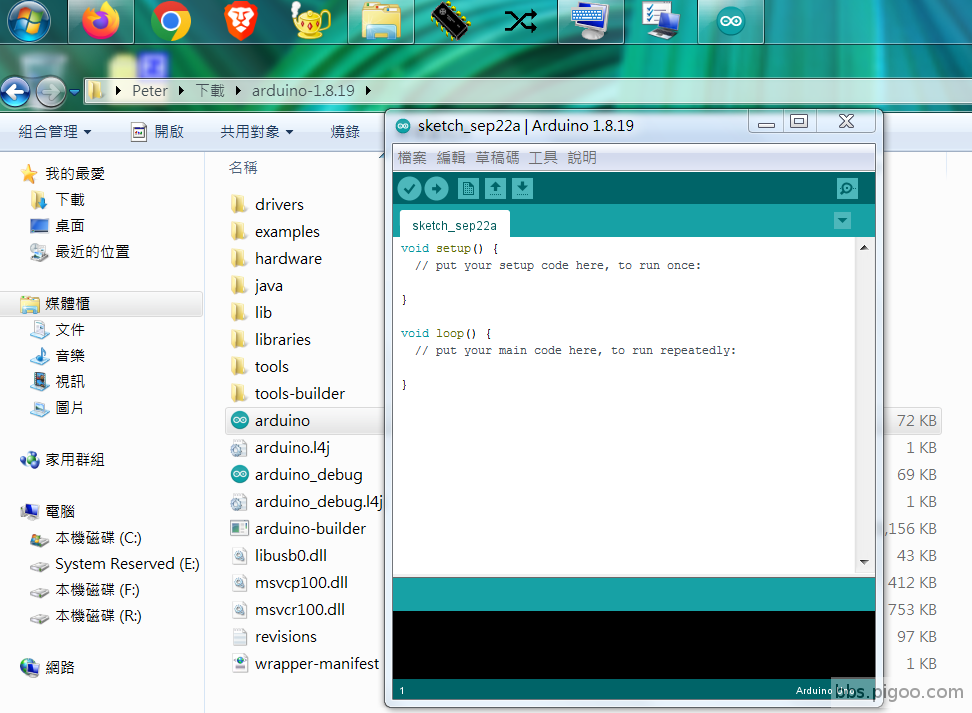This screenshot has width=972, height=713.
Task: Click the editor scrollbar up arrow
Action: 864,248
